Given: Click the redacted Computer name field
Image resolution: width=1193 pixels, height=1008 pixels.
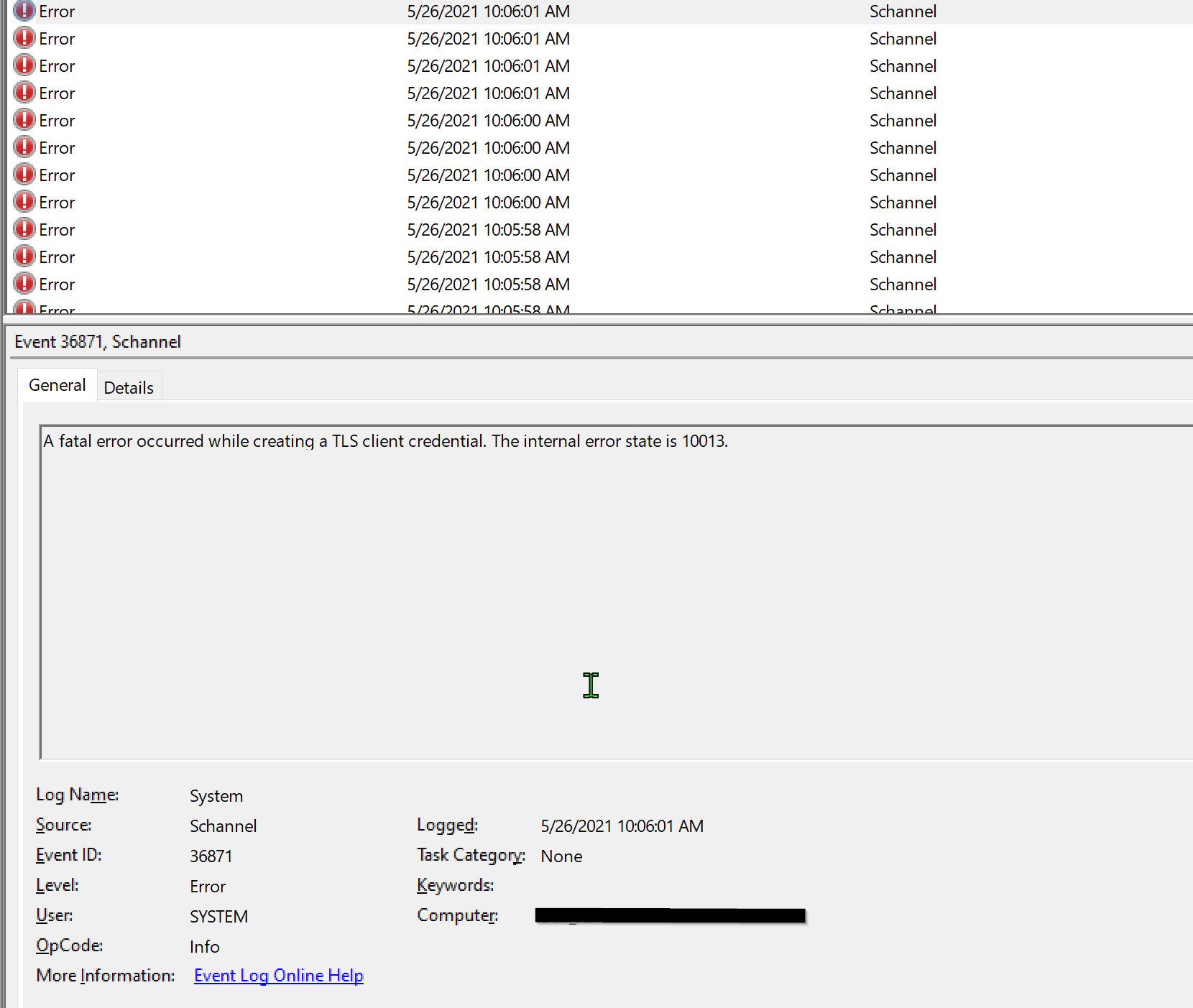Looking at the screenshot, I should (668, 915).
